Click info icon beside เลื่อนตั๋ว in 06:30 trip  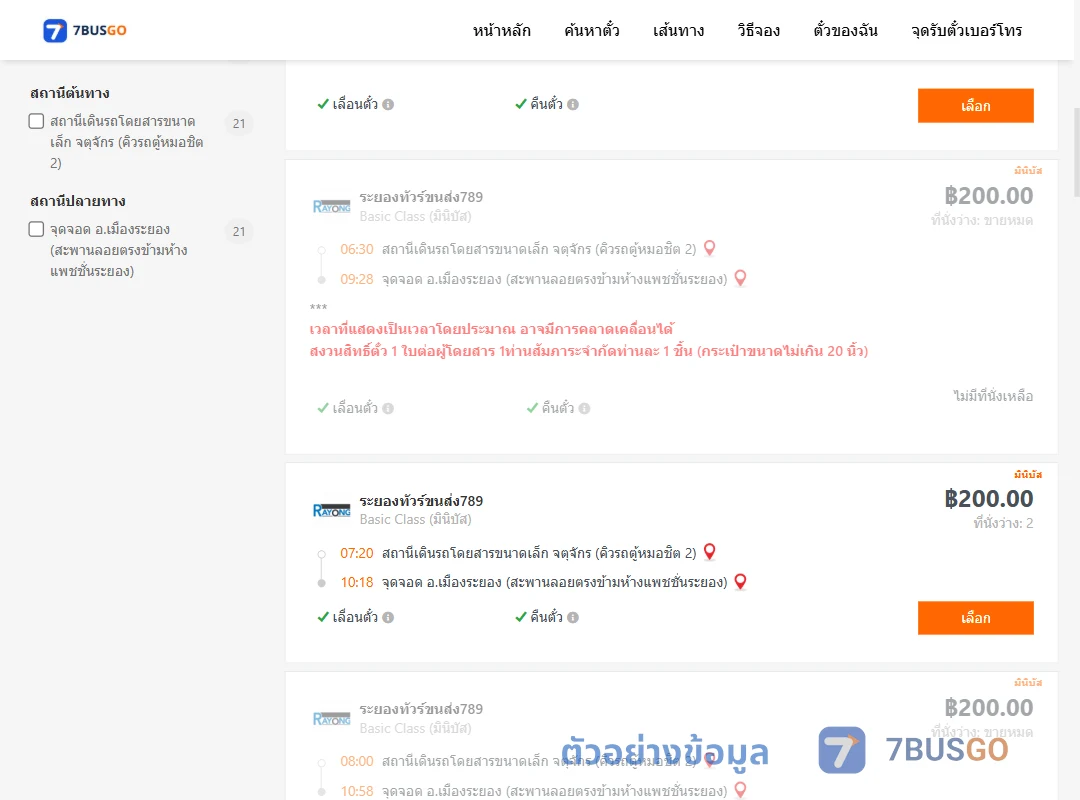pos(388,409)
